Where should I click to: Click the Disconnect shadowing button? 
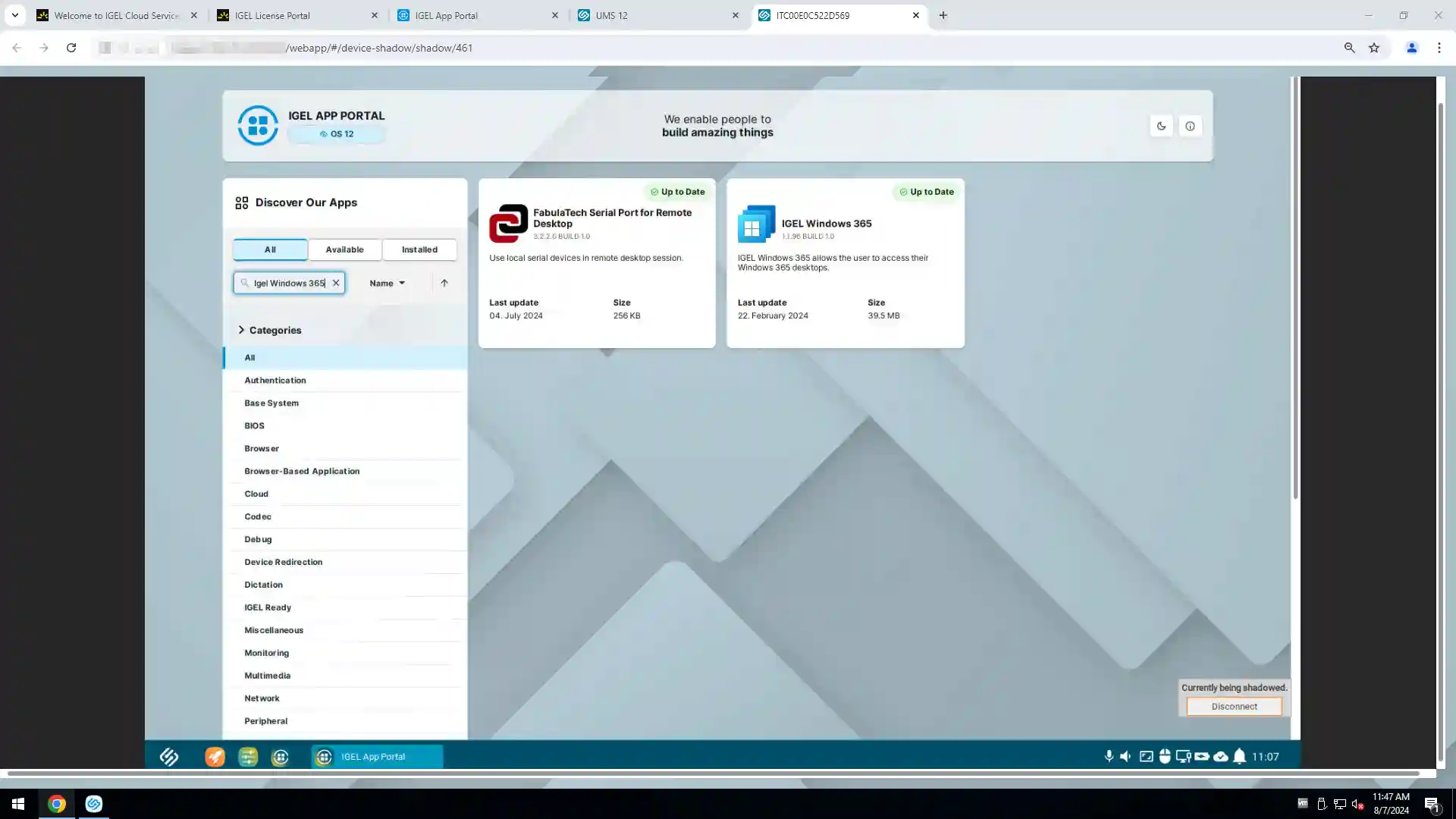tap(1234, 706)
